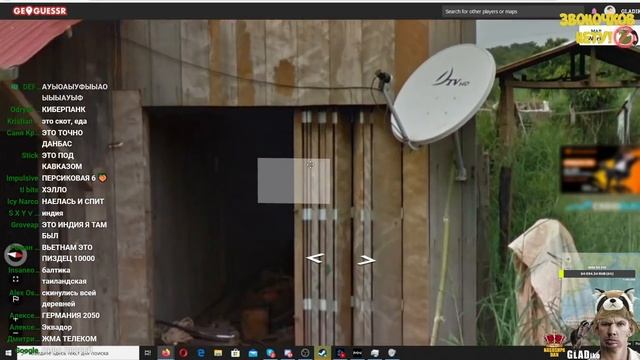
Task: Open the user profile avatar in the header
Action: 609,10
